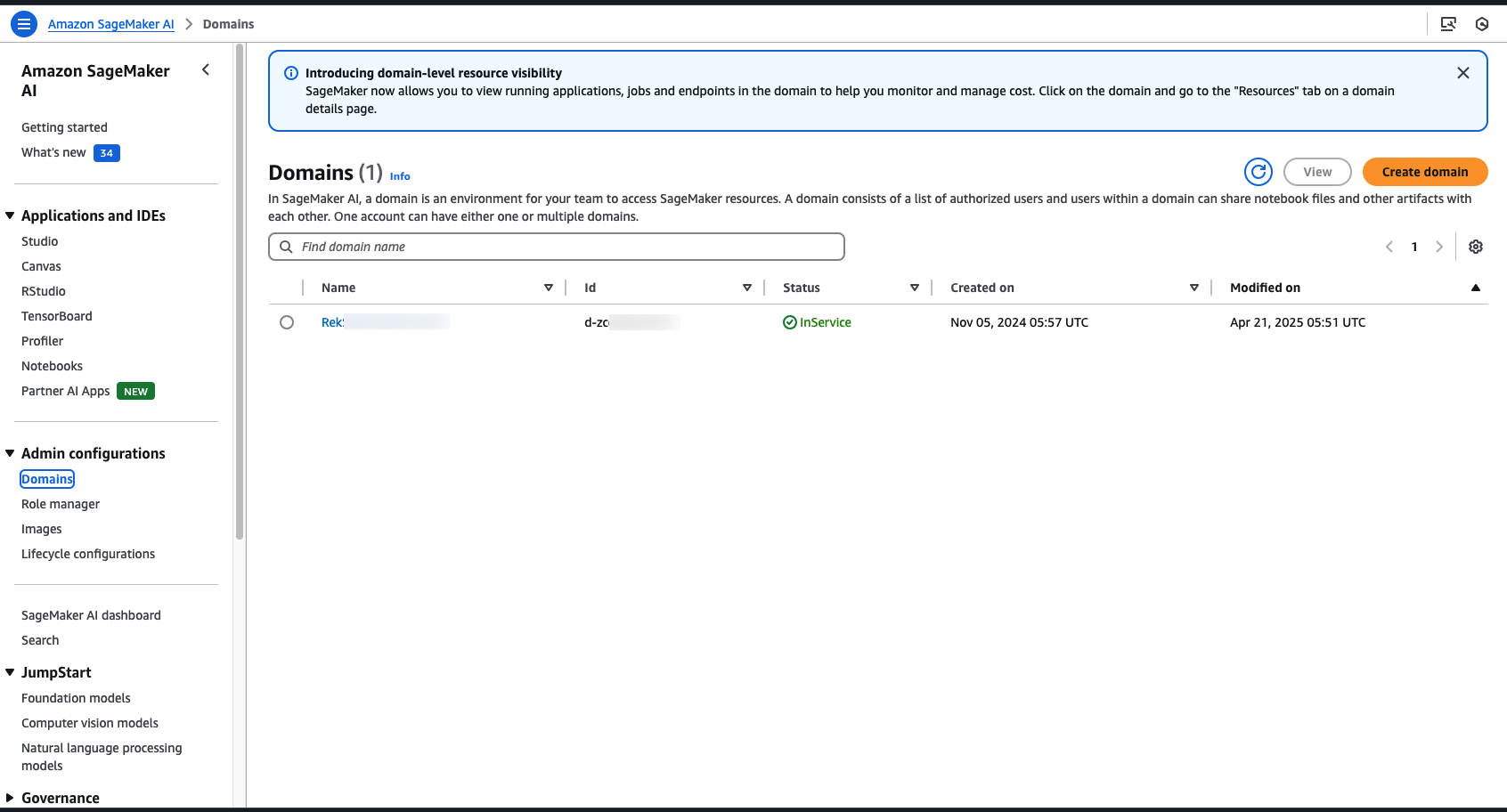Open Role manager in sidebar
The width and height of the screenshot is (1507, 812).
pyautogui.click(x=61, y=504)
